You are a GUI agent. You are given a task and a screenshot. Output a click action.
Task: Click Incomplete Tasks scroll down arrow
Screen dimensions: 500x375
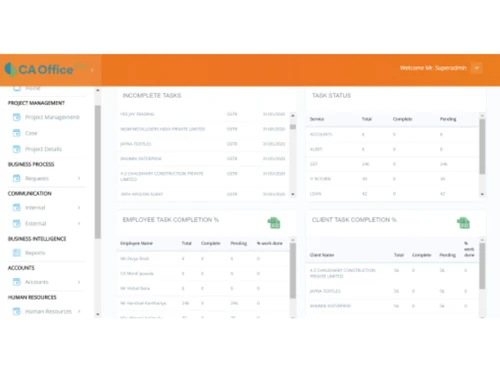point(293,194)
